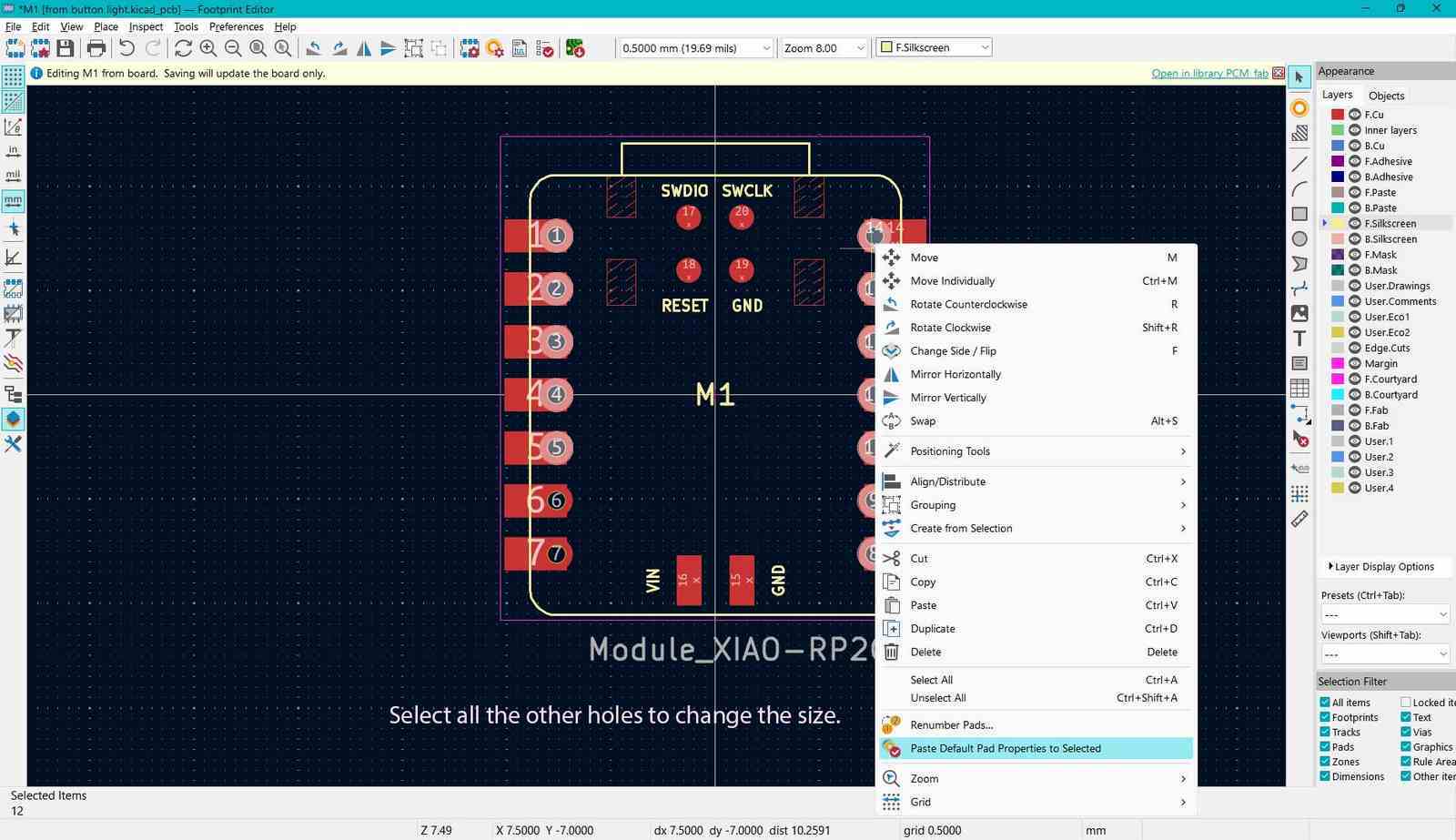Screen dimensions: 1456x840
Task: Open the active layer dropdown showing F.Silkscreen
Action: pos(985,47)
